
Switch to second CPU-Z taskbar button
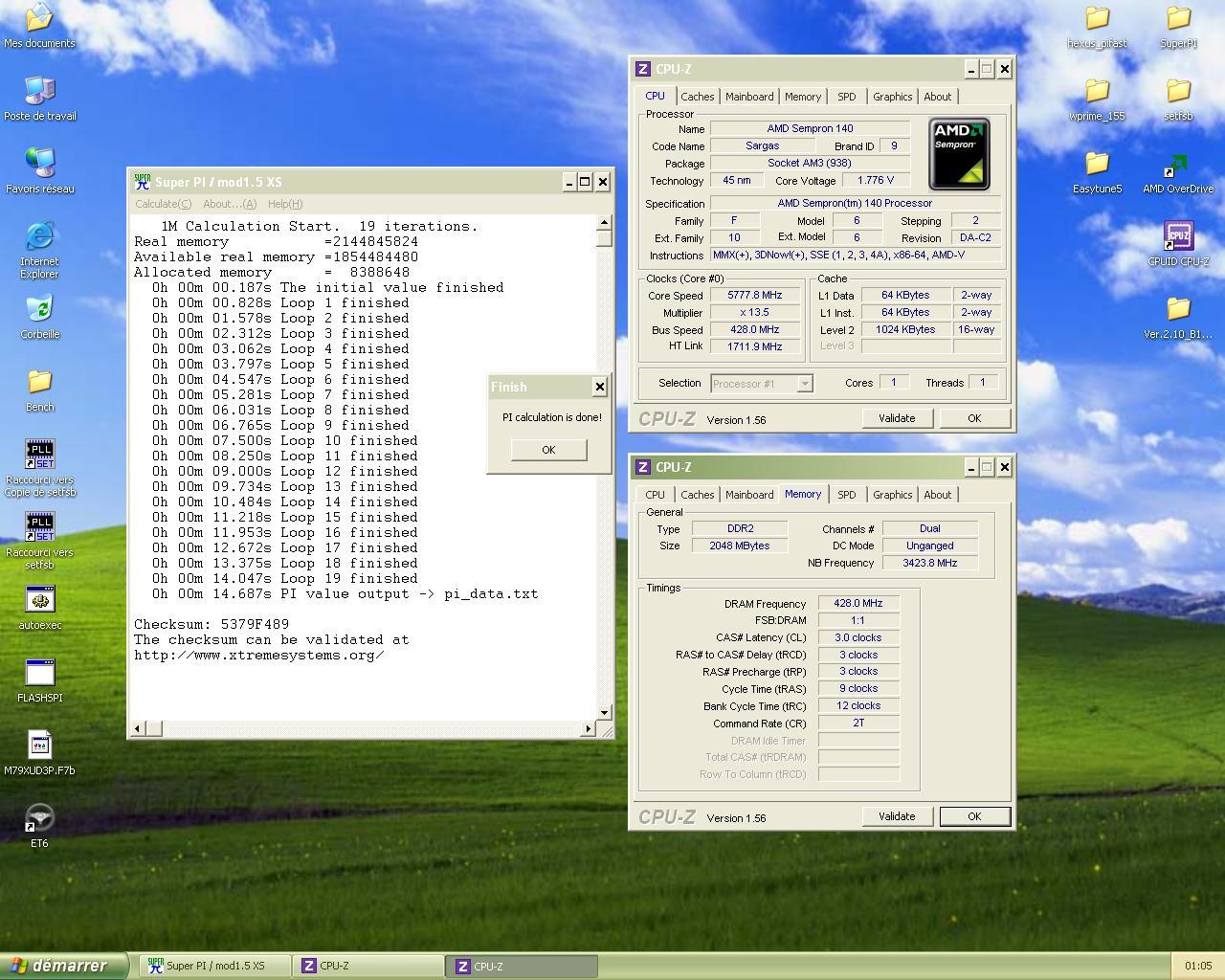pos(523,967)
